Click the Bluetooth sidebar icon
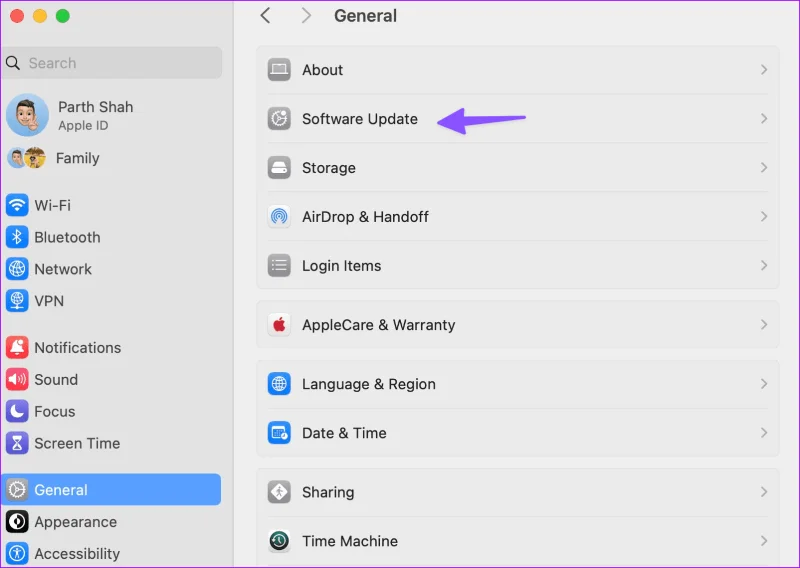 (x=17, y=237)
